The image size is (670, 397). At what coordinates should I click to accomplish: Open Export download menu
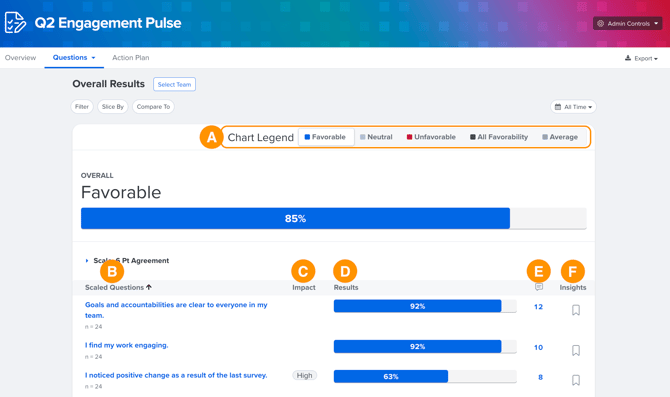(641, 58)
